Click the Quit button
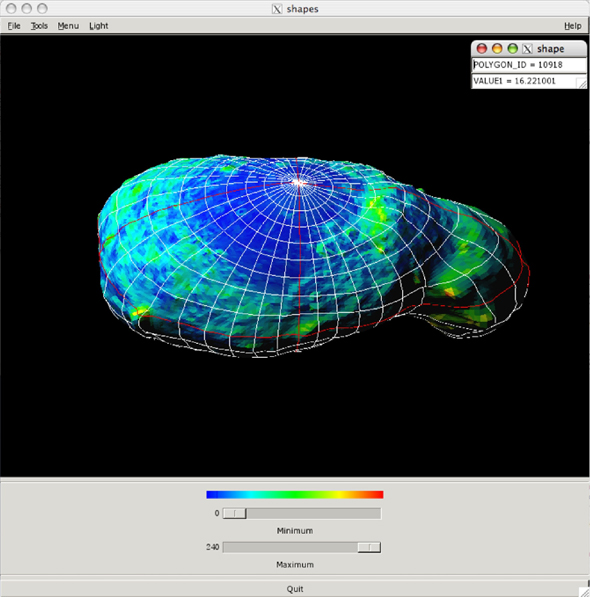 tap(295, 589)
